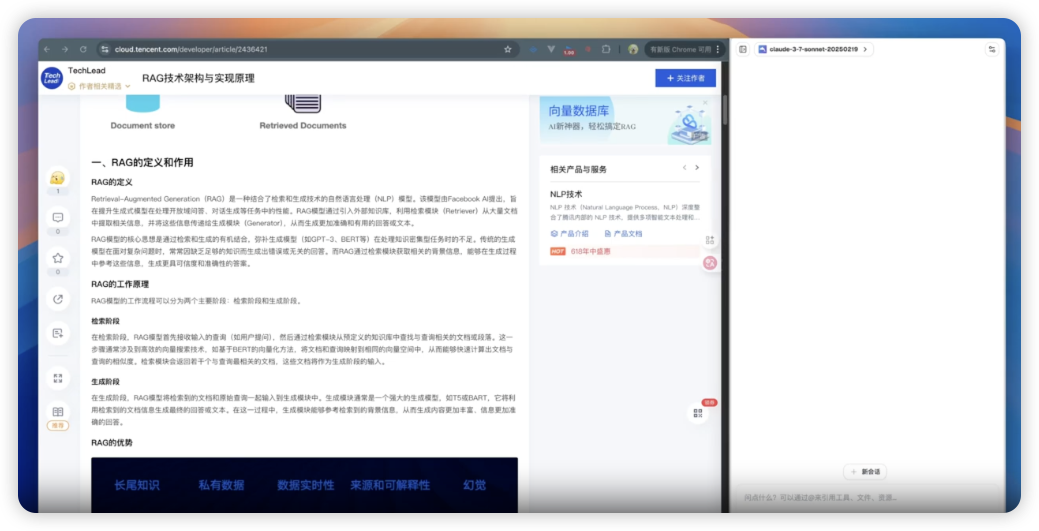Open the 'NLP技术' product title

(566, 194)
